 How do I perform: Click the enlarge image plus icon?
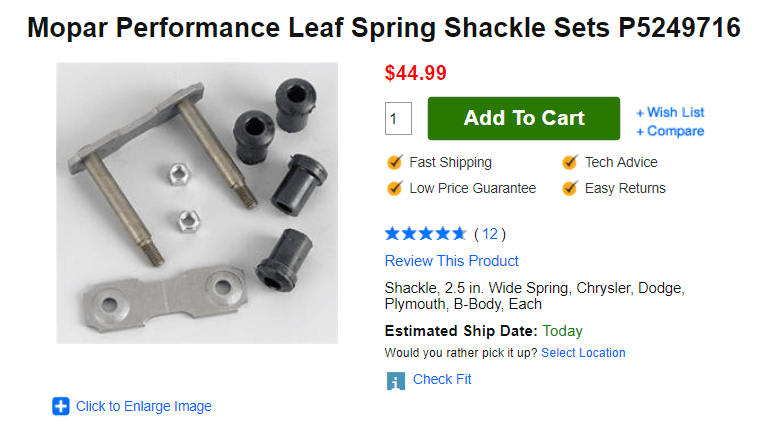point(61,406)
